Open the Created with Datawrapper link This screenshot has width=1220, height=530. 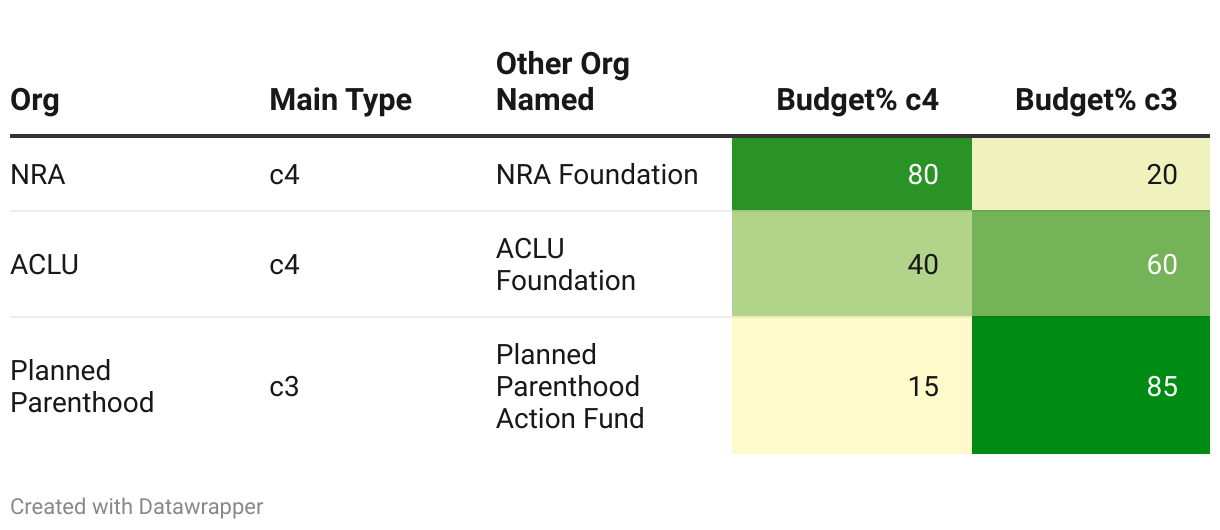click(x=137, y=507)
